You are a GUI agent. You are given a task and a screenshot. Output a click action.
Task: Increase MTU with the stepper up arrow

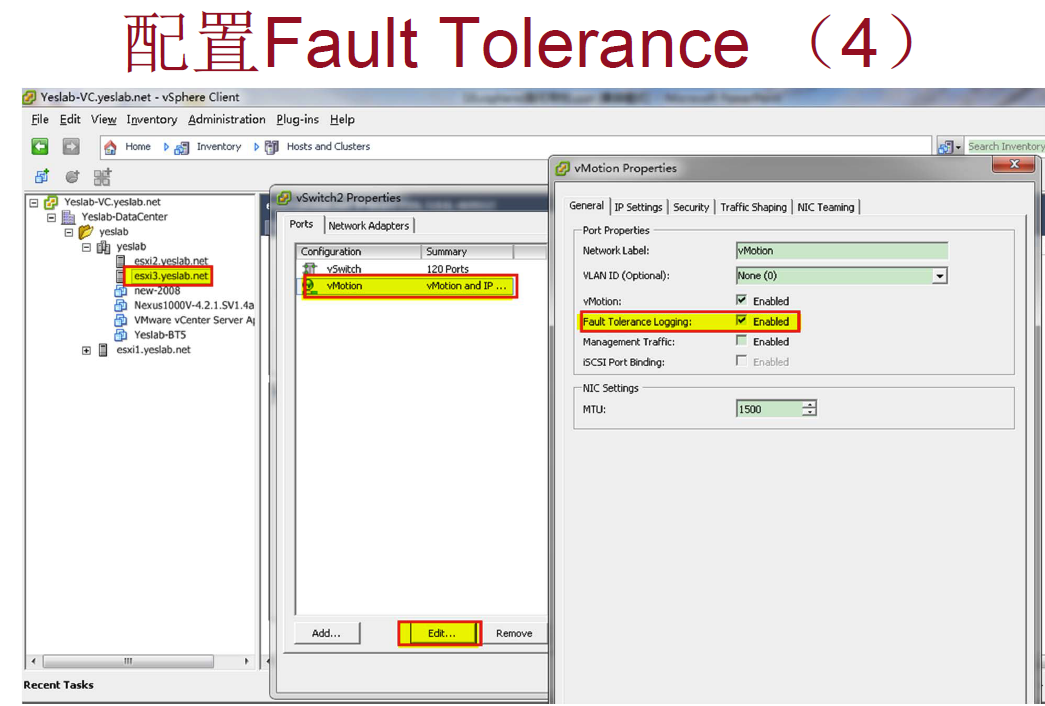click(x=809, y=405)
